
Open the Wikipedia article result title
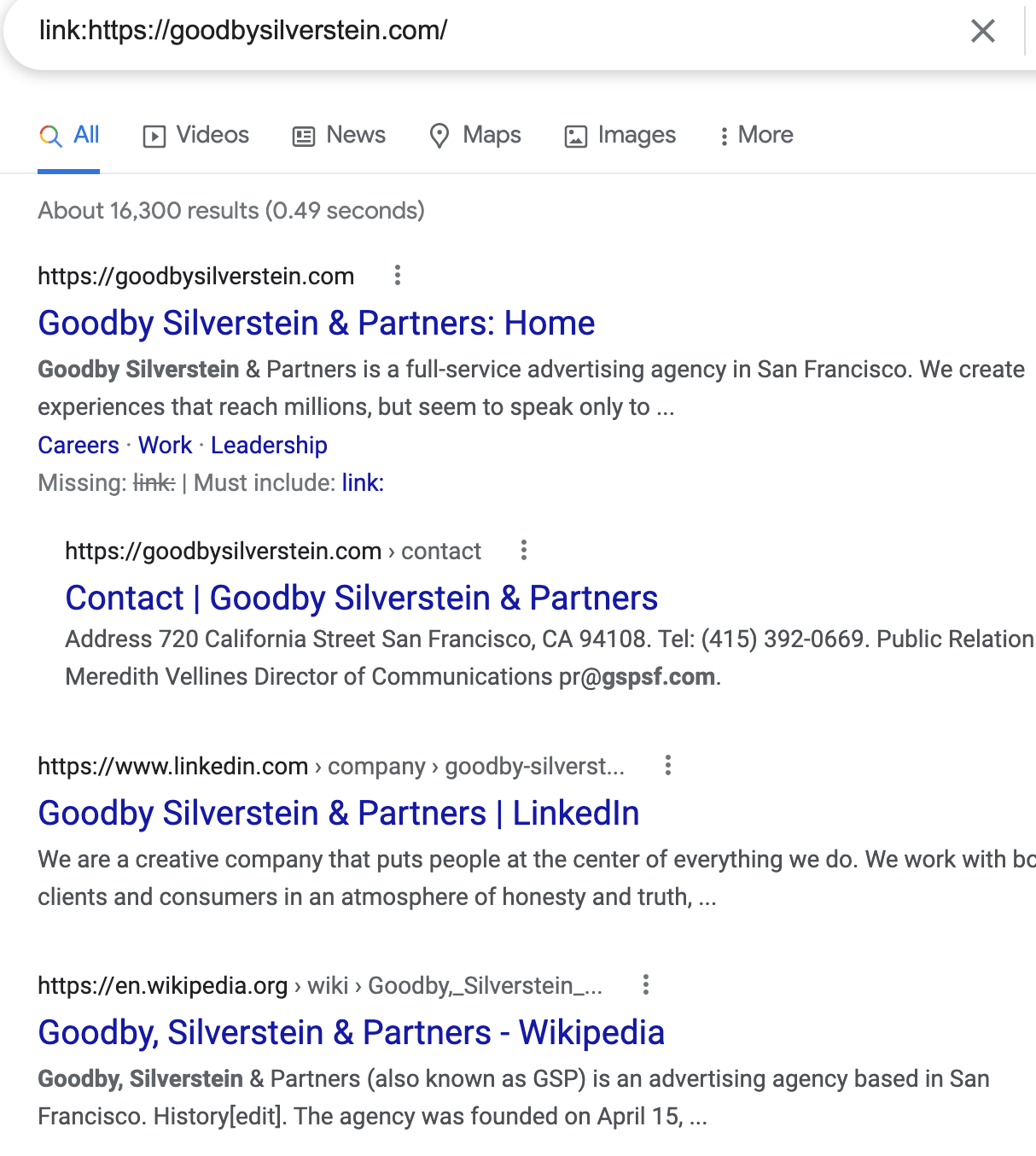click(x=351, y=1033)
